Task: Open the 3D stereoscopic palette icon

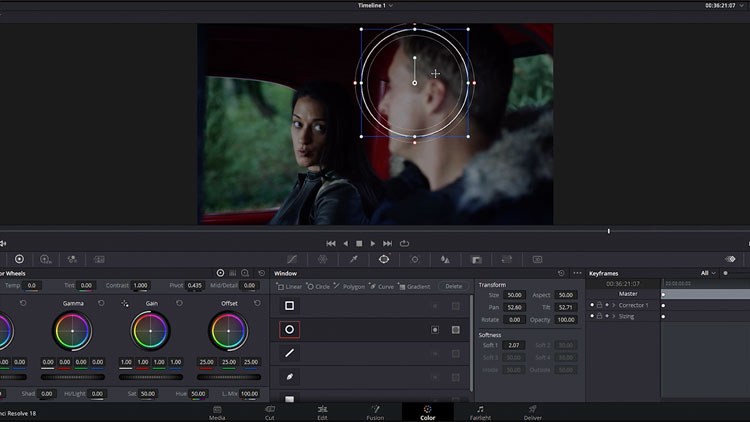Action: pos(538,259)
